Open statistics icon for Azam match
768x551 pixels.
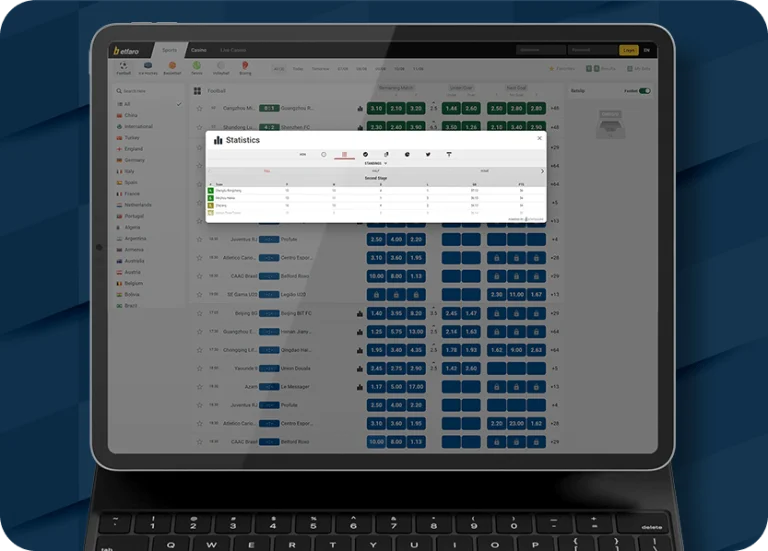tap(360, 387)
